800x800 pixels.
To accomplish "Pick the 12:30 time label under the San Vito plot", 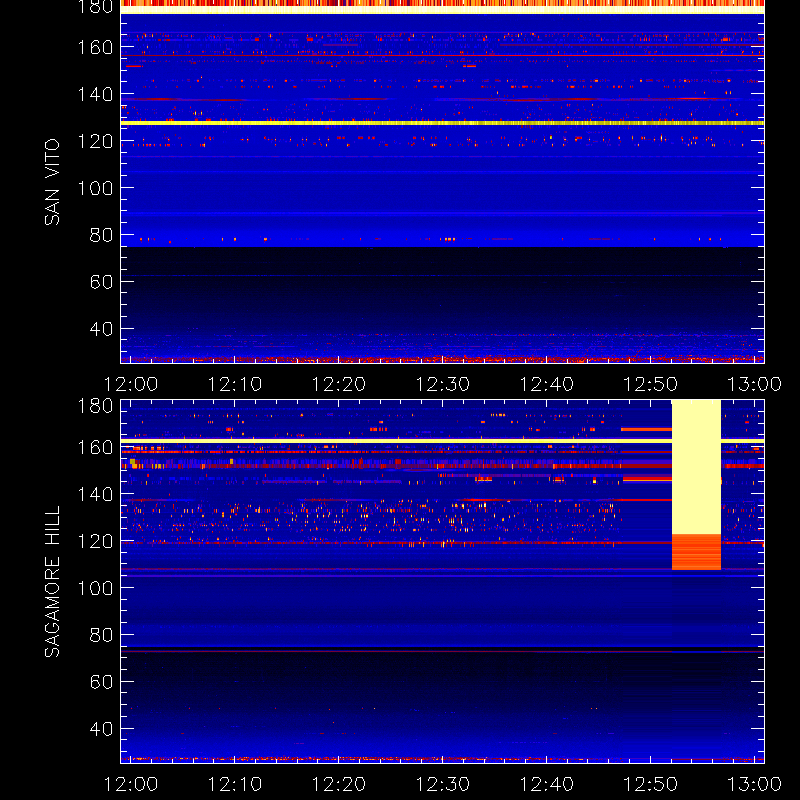I will [443, 384].
